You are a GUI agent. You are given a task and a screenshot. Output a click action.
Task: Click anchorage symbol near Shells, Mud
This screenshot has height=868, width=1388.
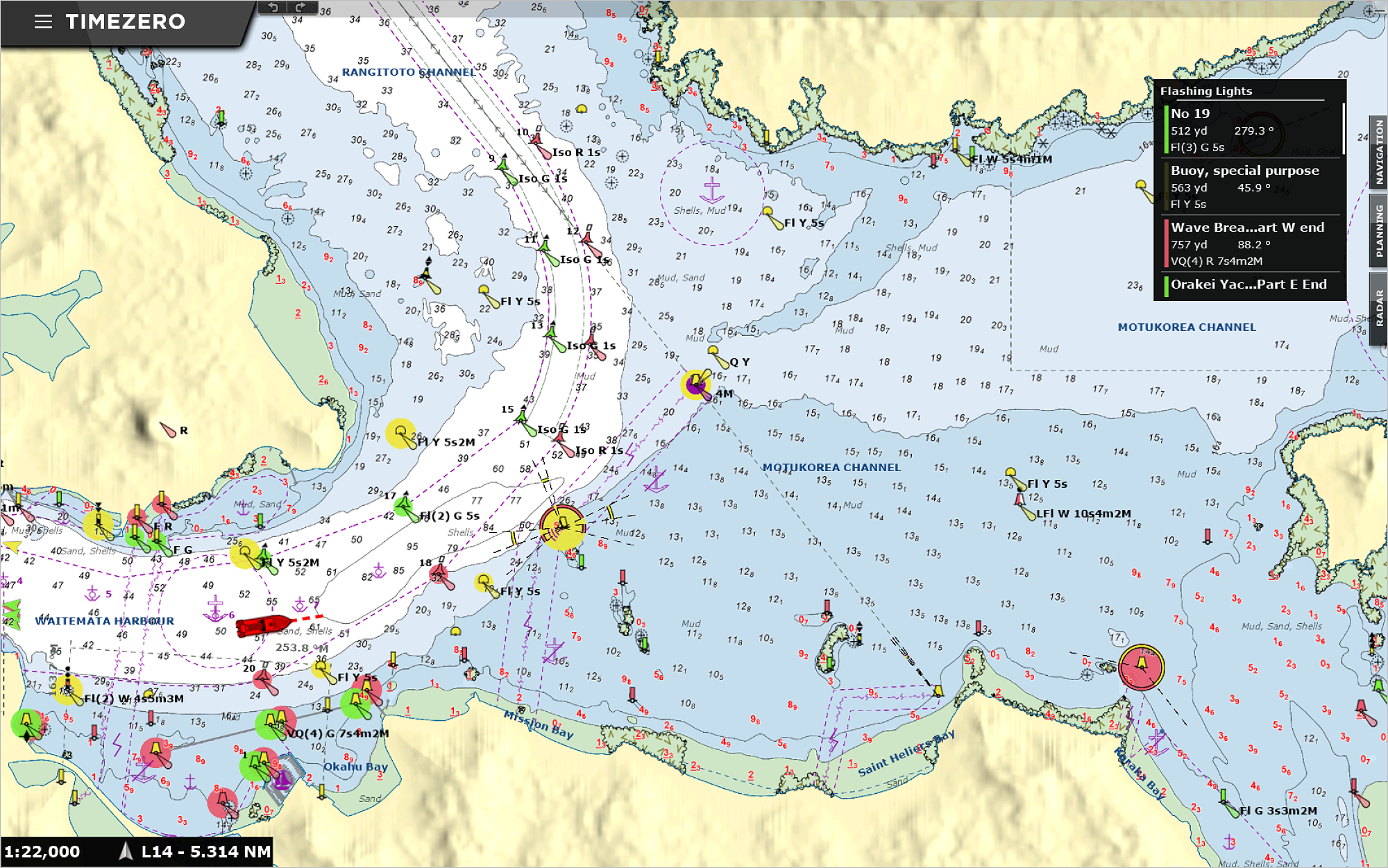tap(712, 189)
